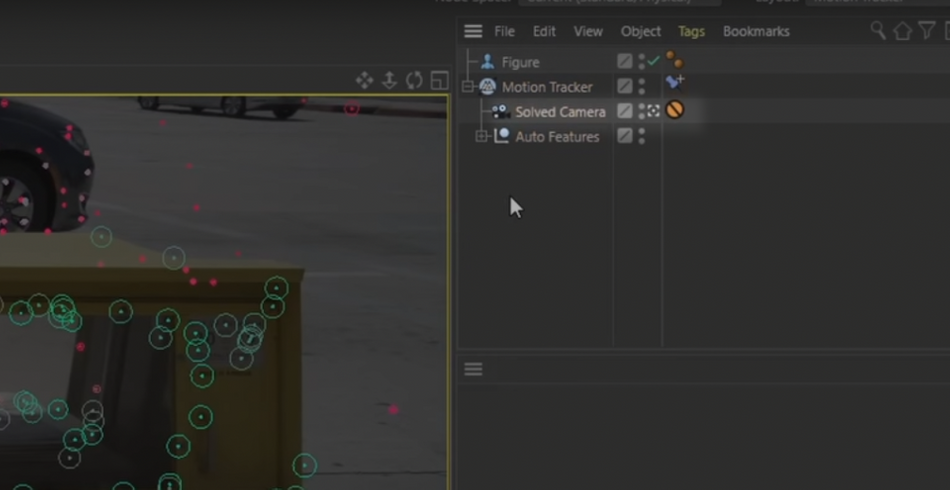Viewport: 950px width, 490px height.
Task: Toggle Figure visibility dots
Action: click(642, 61)
